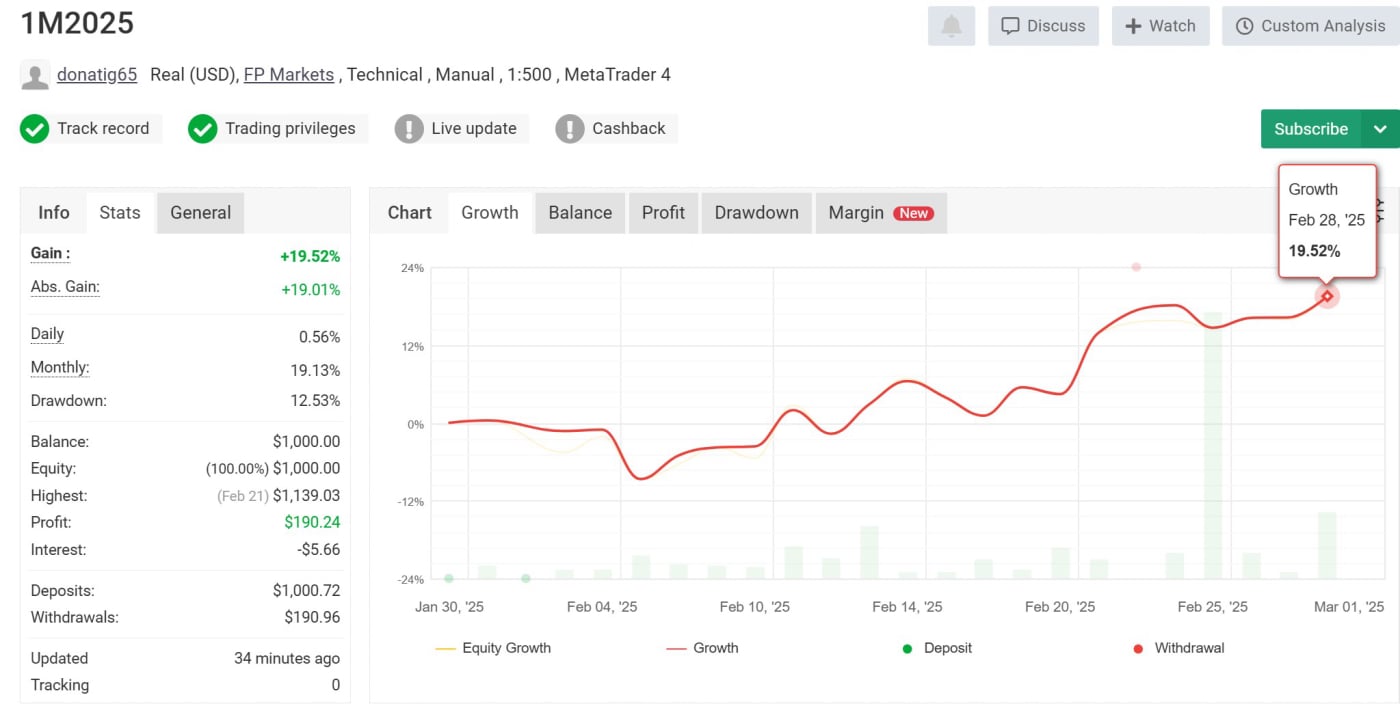Toggle Equity Growth series in legend

pos(493,648)
